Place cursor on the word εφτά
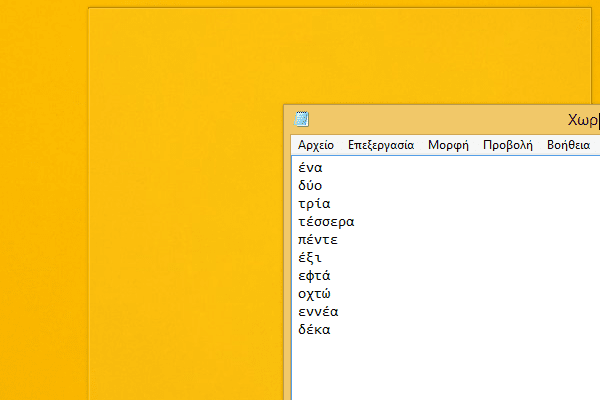Screen dimensions: 600x400 coord(314,276)
